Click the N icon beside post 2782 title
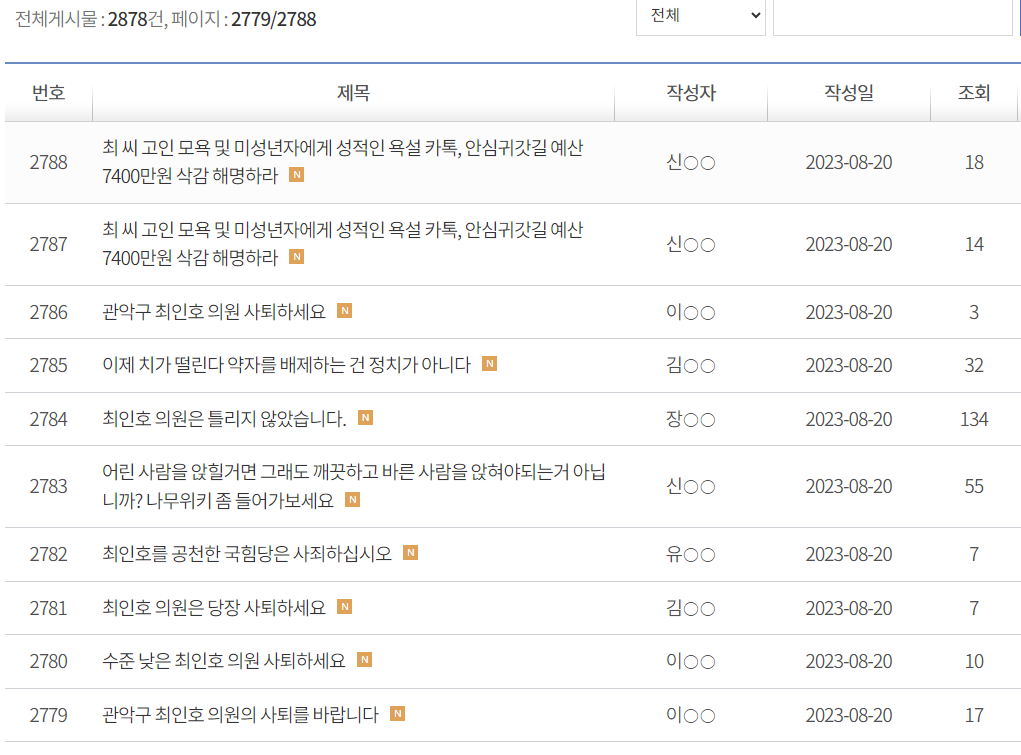The height and width of the screenshot is (755, 1021). pos(410,553)
